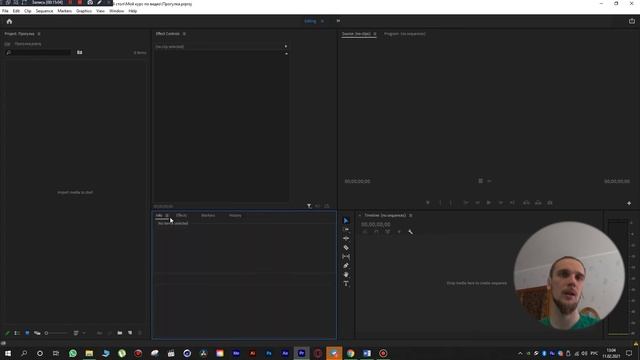
Task: Switch to Markers panel tab
Action: [208, 216]
